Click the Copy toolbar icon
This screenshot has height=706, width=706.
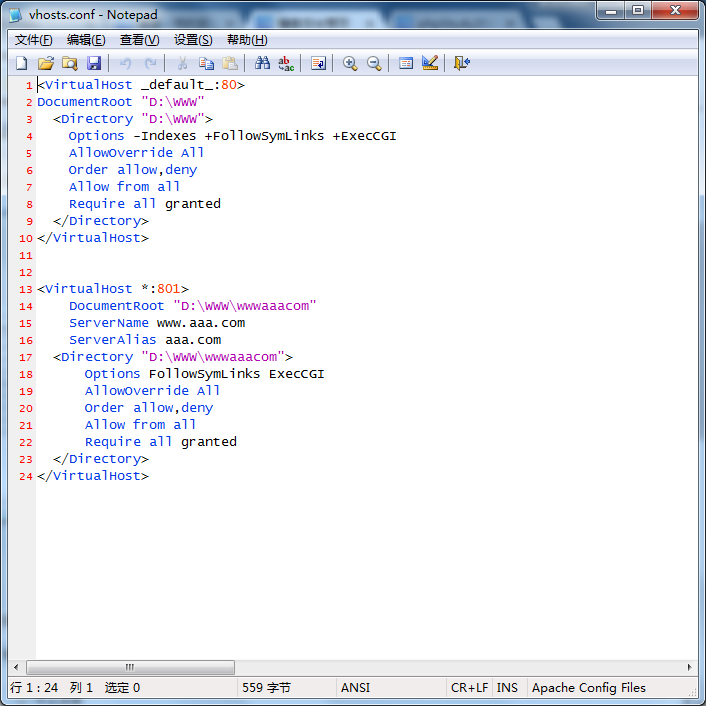click(x=206, y=63)
